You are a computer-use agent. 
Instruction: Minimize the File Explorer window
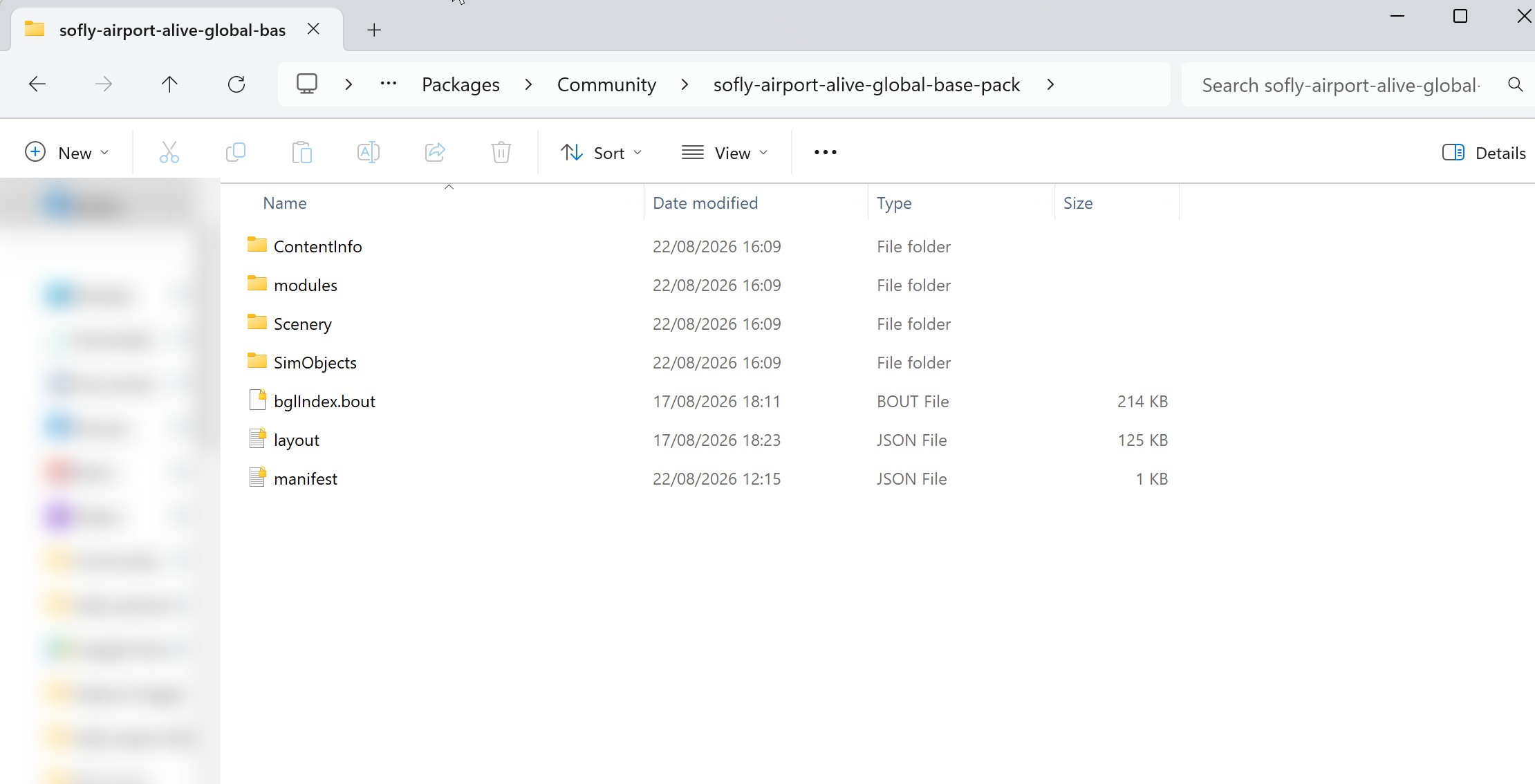click(1397, 16)
